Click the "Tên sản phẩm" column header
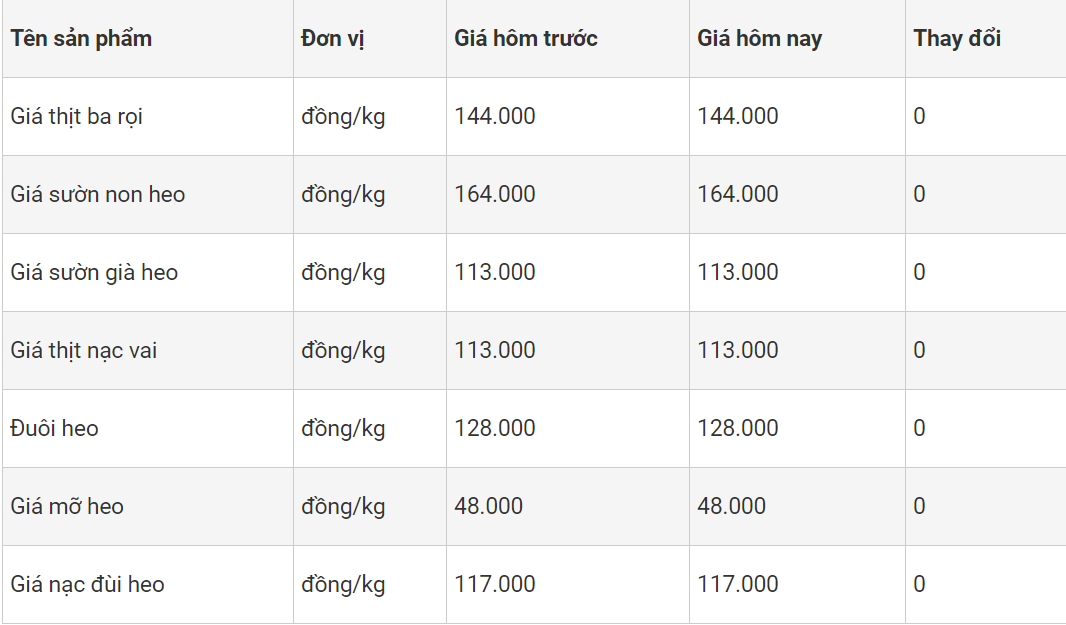This screenshot has height=625, width=1066. (x=81, y=39)
